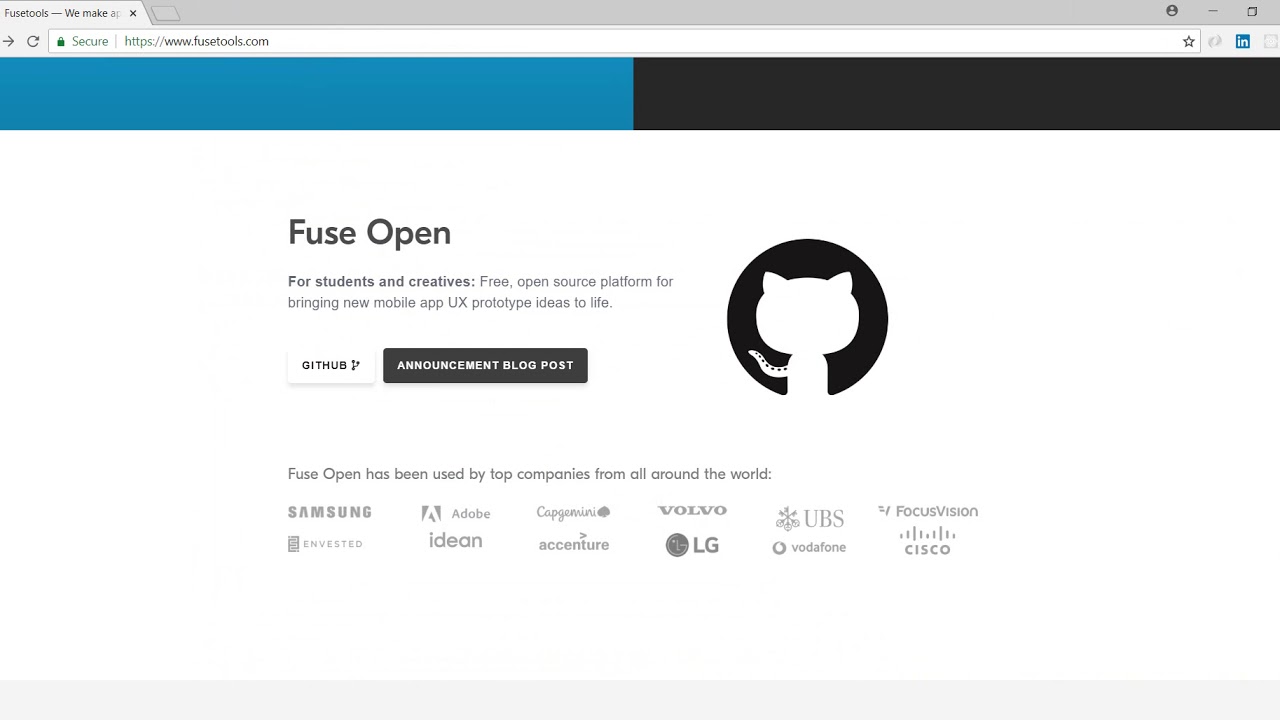This screenshot has height=720, width=1280.
Task: Open the Announcement Blog Post button
Action: point(485,365)
